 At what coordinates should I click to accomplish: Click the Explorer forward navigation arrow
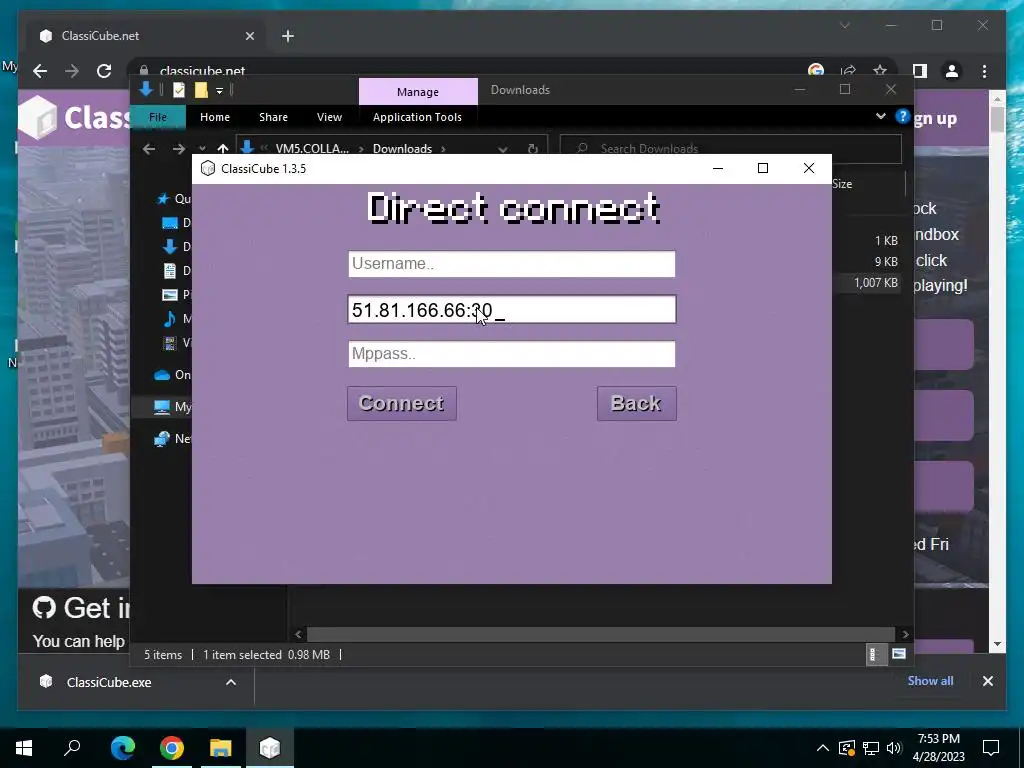pos(178,149)
